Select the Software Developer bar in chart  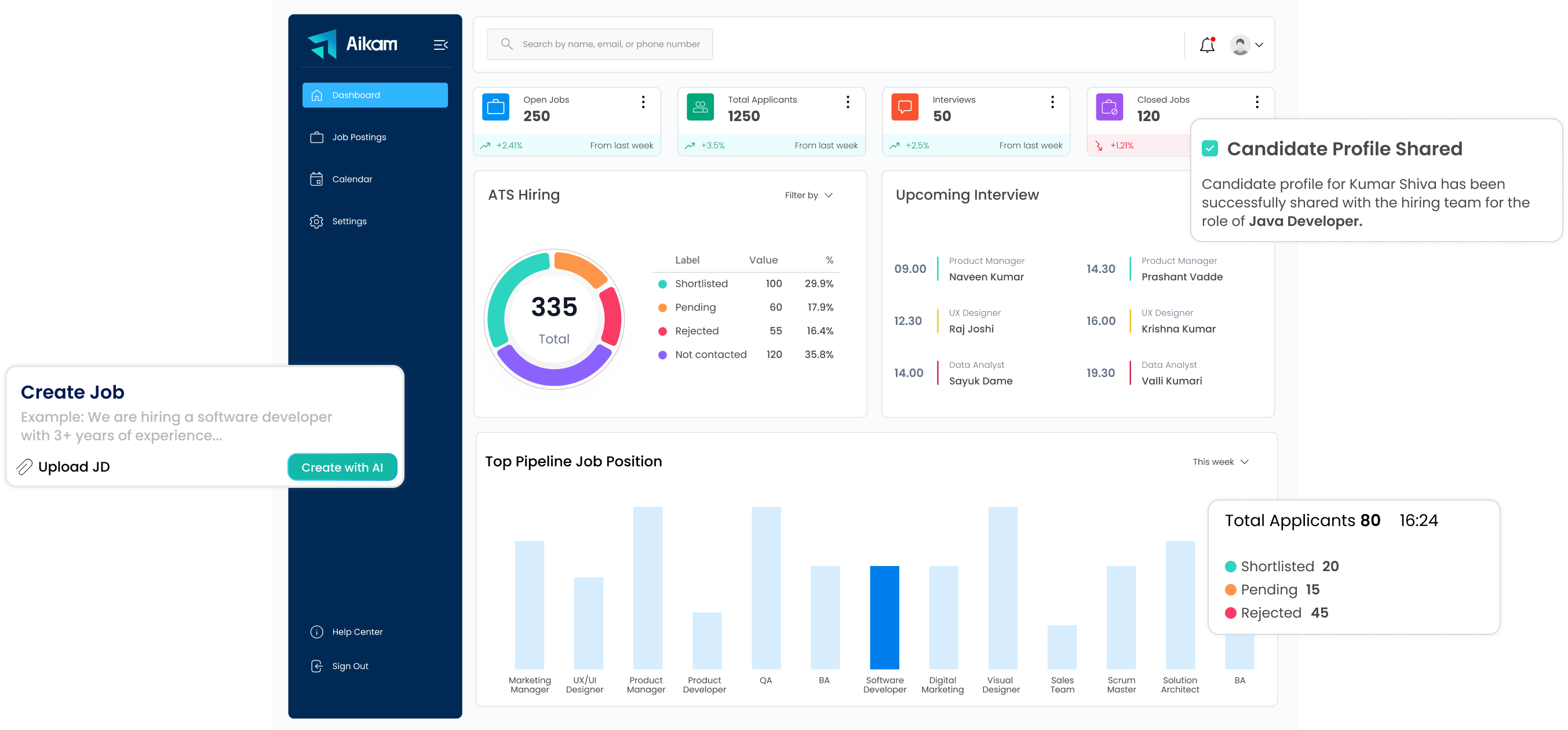884,618
